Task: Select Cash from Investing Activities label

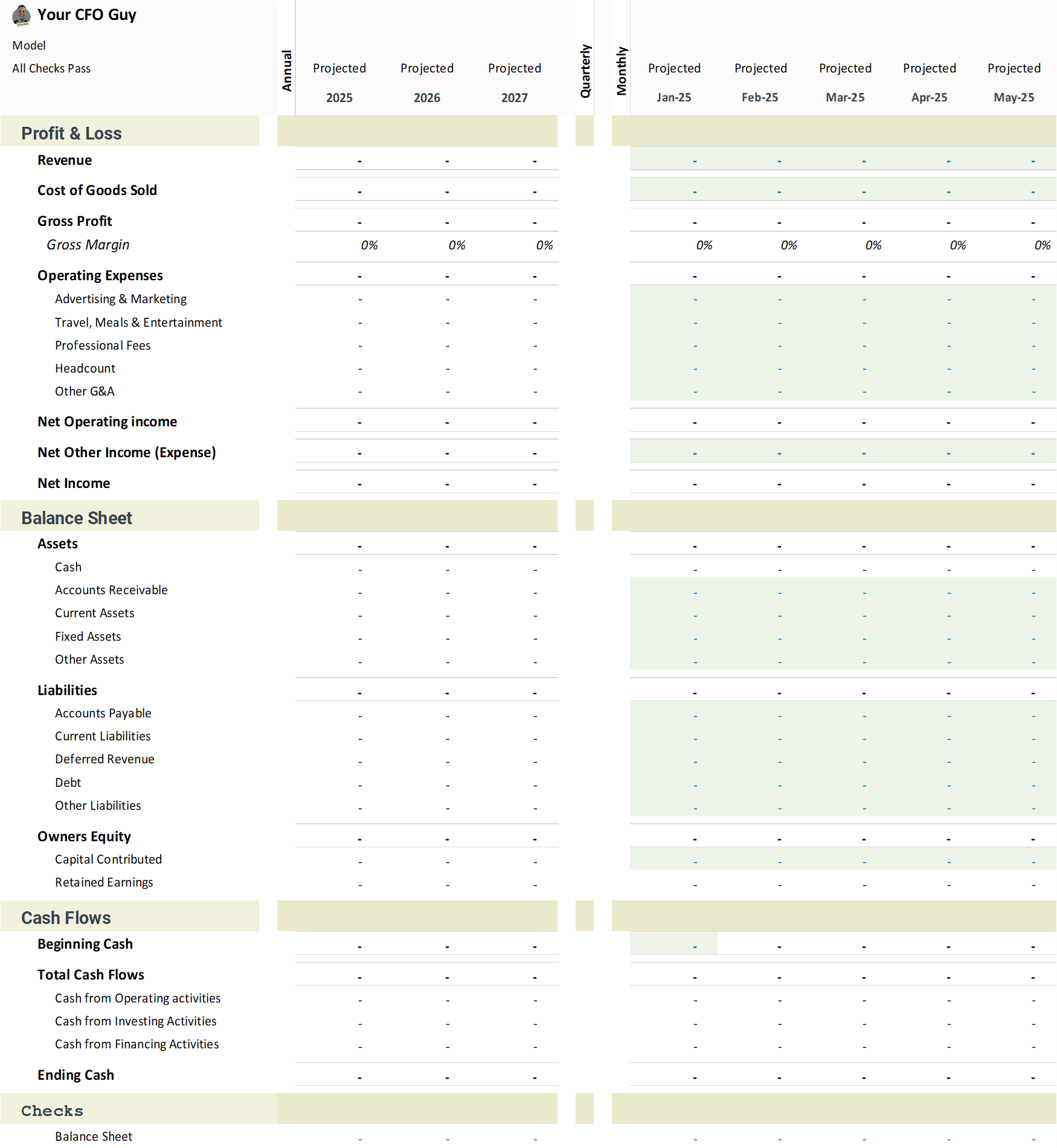Action: [x=136, y=1021]
